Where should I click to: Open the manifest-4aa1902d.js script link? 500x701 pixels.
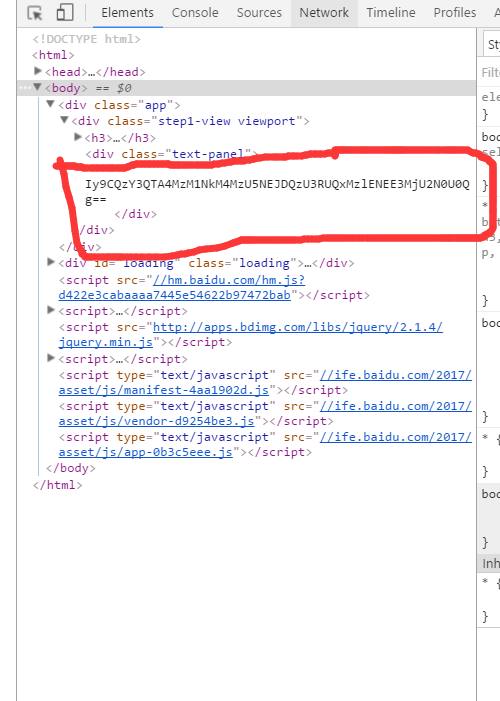[x=265, y=383]
